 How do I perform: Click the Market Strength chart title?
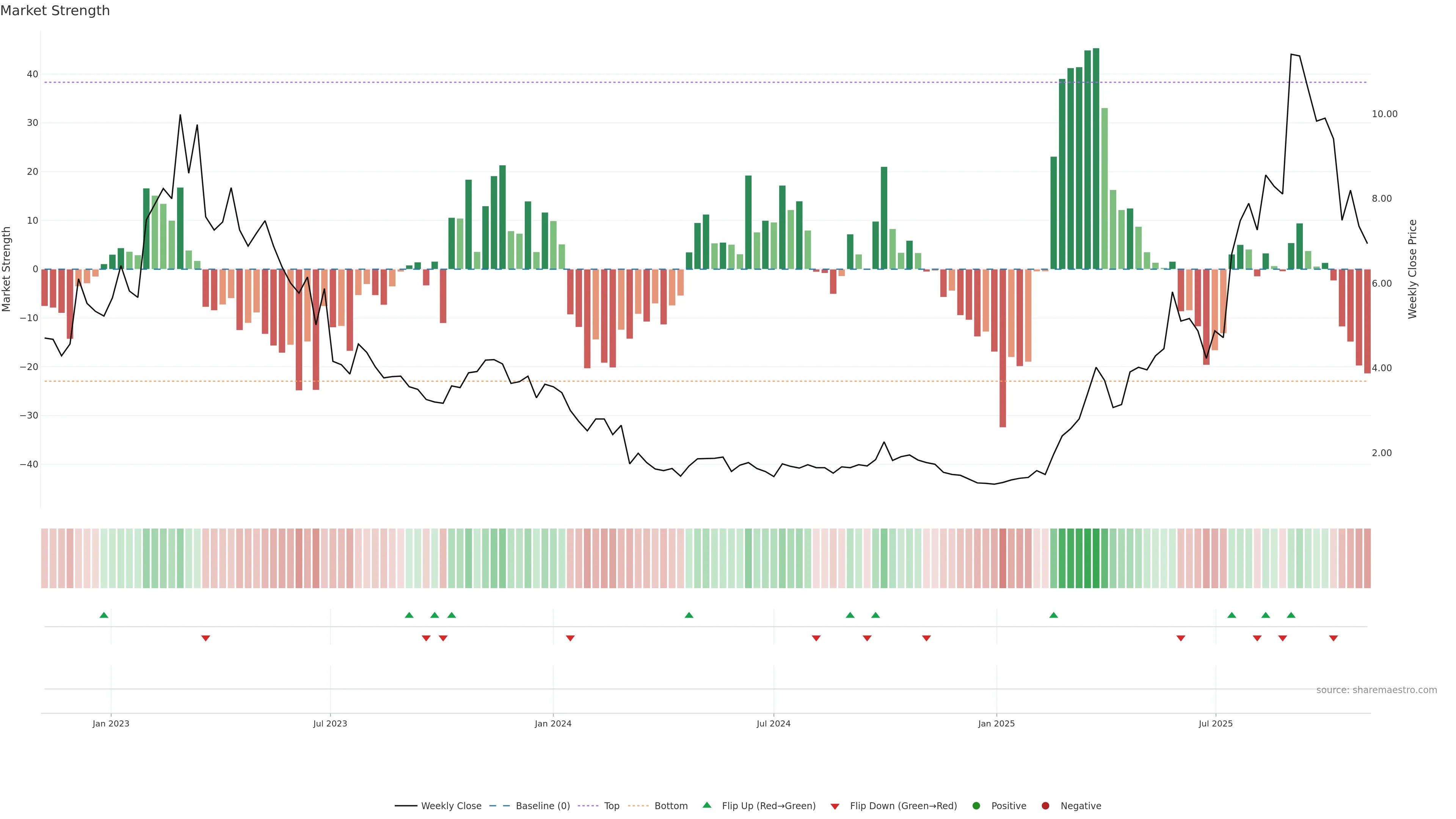tap(55, 11)
